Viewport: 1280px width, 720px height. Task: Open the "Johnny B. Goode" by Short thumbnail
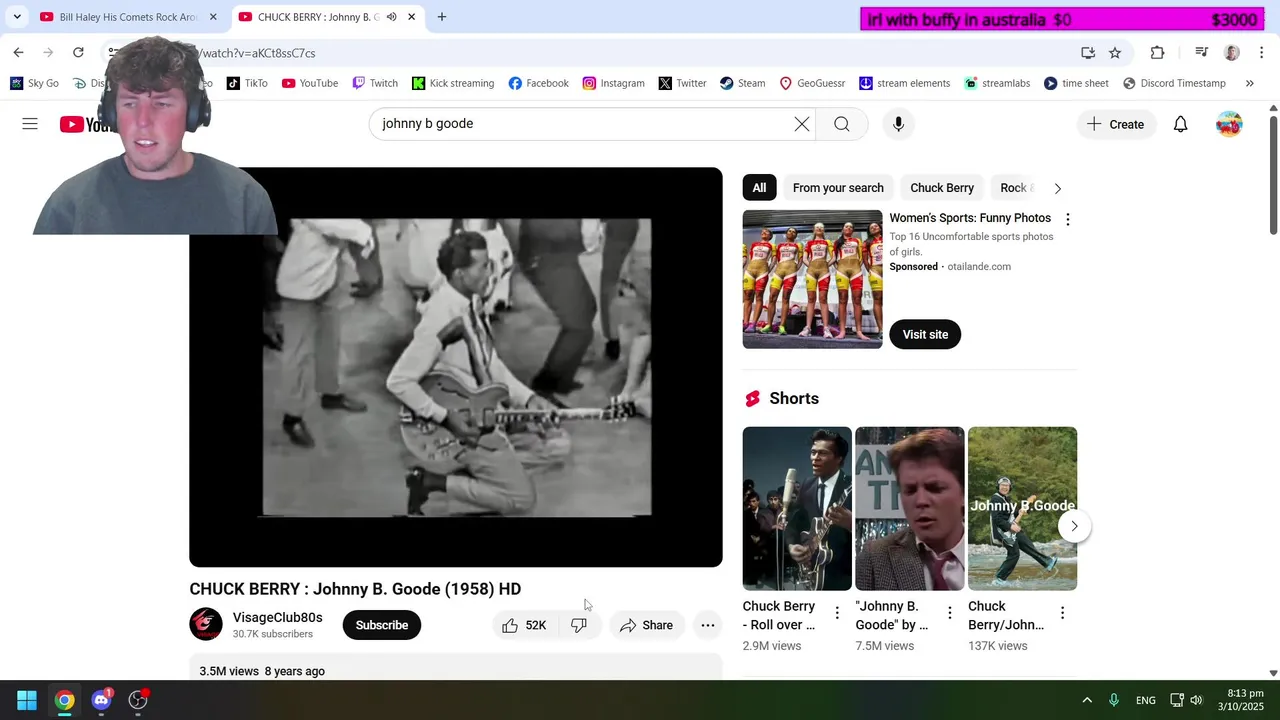[x=910, y=509]
